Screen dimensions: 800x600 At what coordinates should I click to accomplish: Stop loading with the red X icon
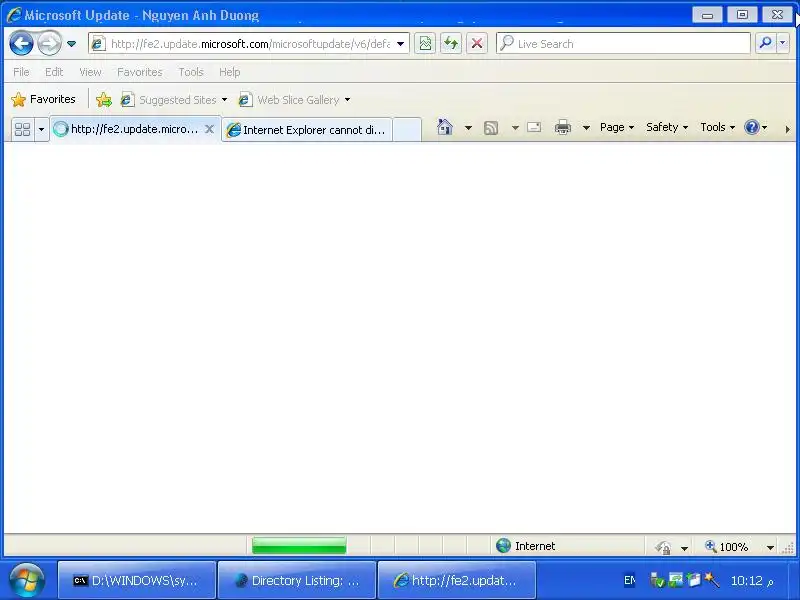(477, 44)
